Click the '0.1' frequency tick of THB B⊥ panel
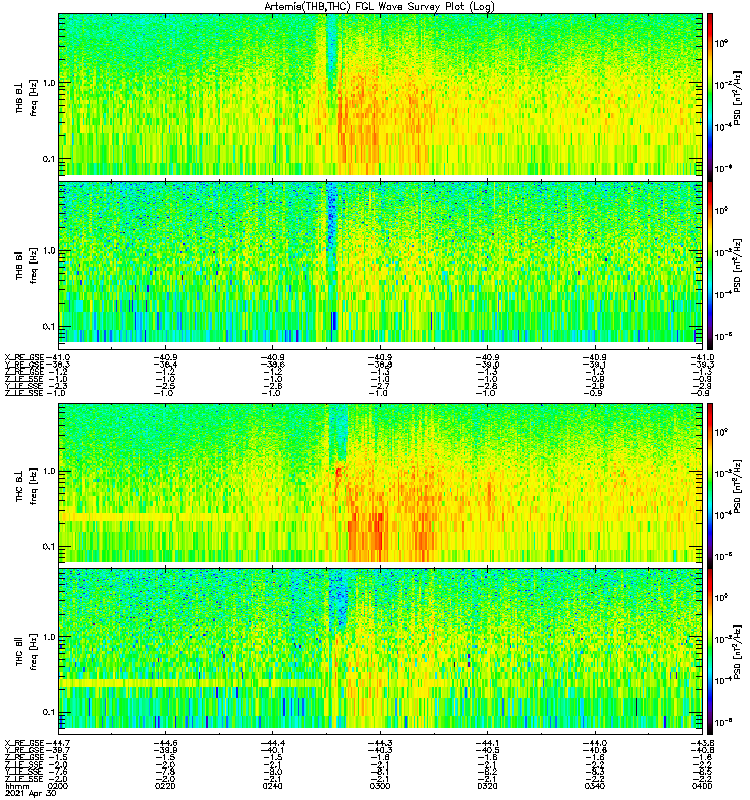The width and height of the screenshot is (750, 800). click(49, 159)
